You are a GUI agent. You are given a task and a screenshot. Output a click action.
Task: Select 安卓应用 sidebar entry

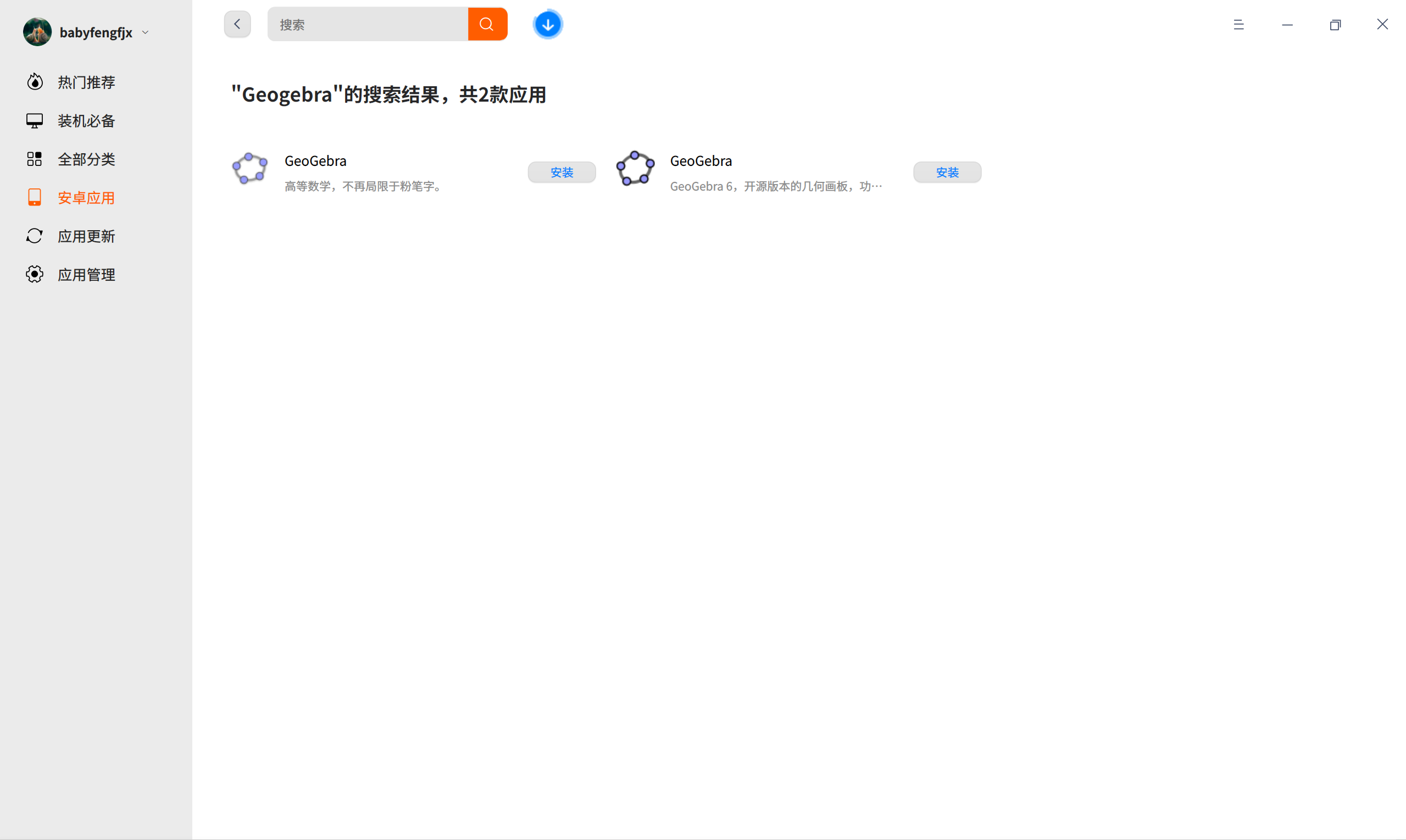[86, 198]
